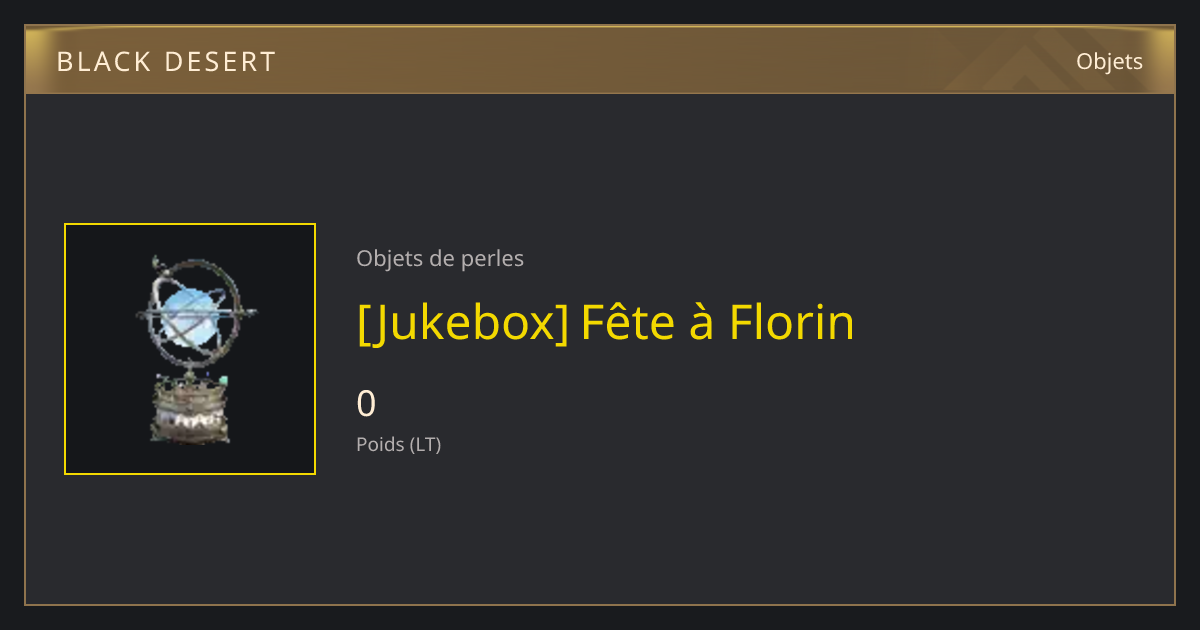
Task: Go to BLACK DESERT home title
Action: (166, 62)
